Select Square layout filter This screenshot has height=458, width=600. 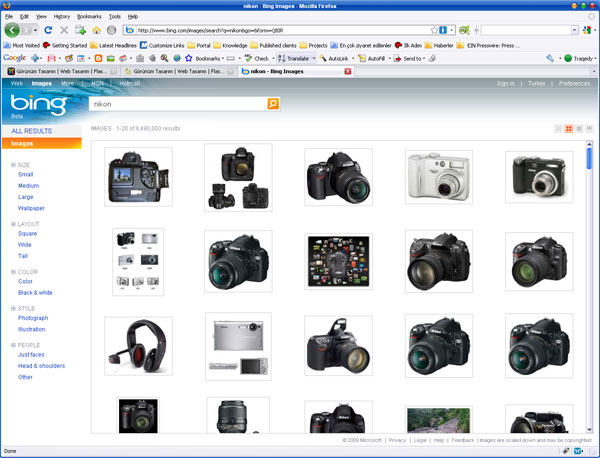(x=27, y=233)
